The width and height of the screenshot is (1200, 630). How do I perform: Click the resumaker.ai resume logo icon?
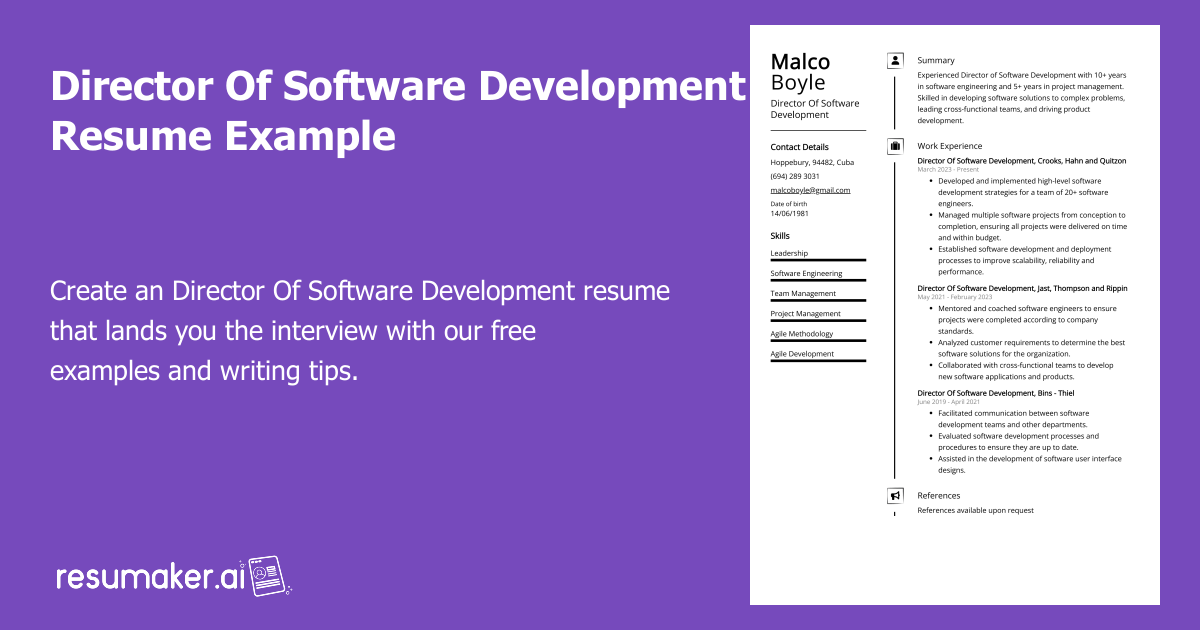pos(266,575)
